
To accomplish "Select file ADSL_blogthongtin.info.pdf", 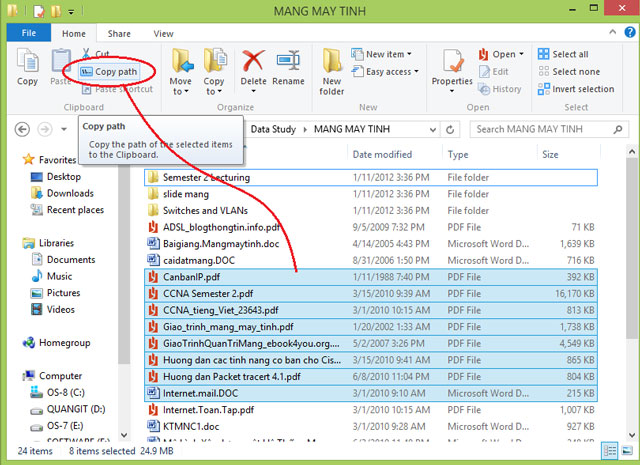I will pos(371,227).
